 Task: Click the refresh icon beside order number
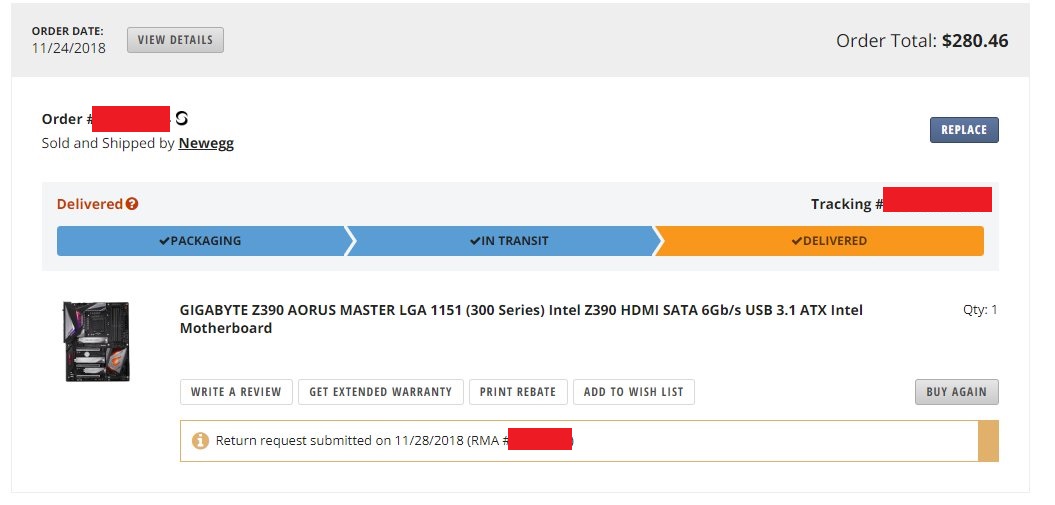(x=182, y=118)
